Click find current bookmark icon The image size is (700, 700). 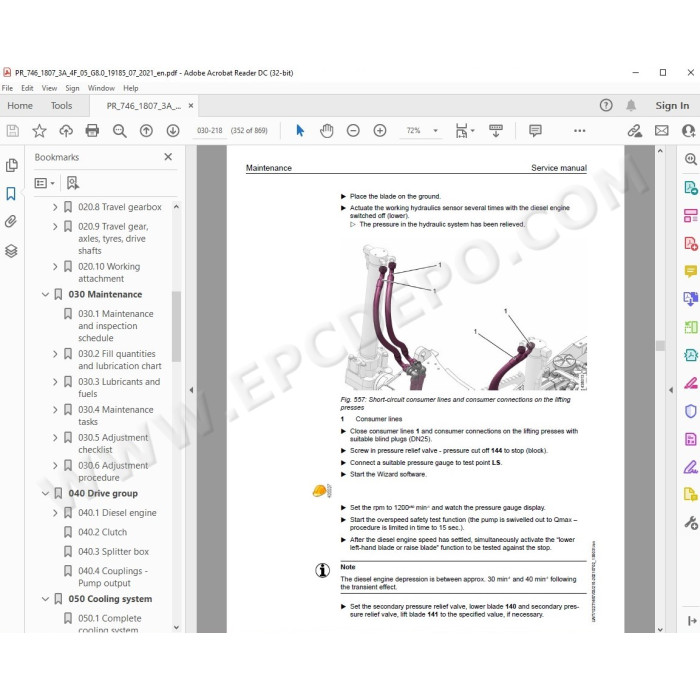pos(73,183)
